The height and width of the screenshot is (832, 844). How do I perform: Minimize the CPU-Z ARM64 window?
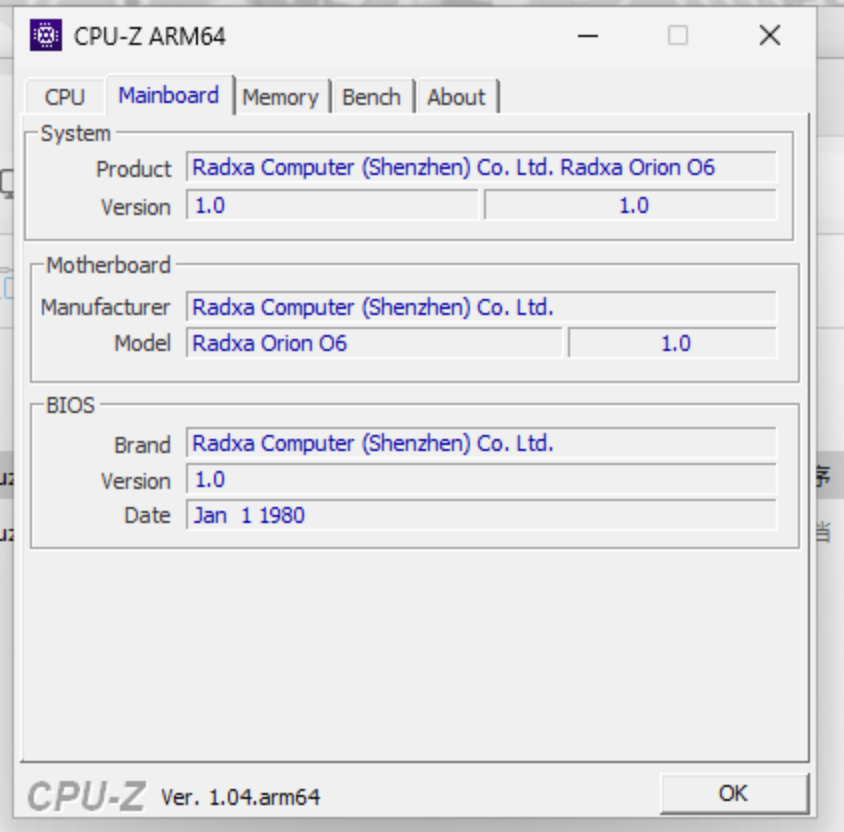tap(588, 36)
